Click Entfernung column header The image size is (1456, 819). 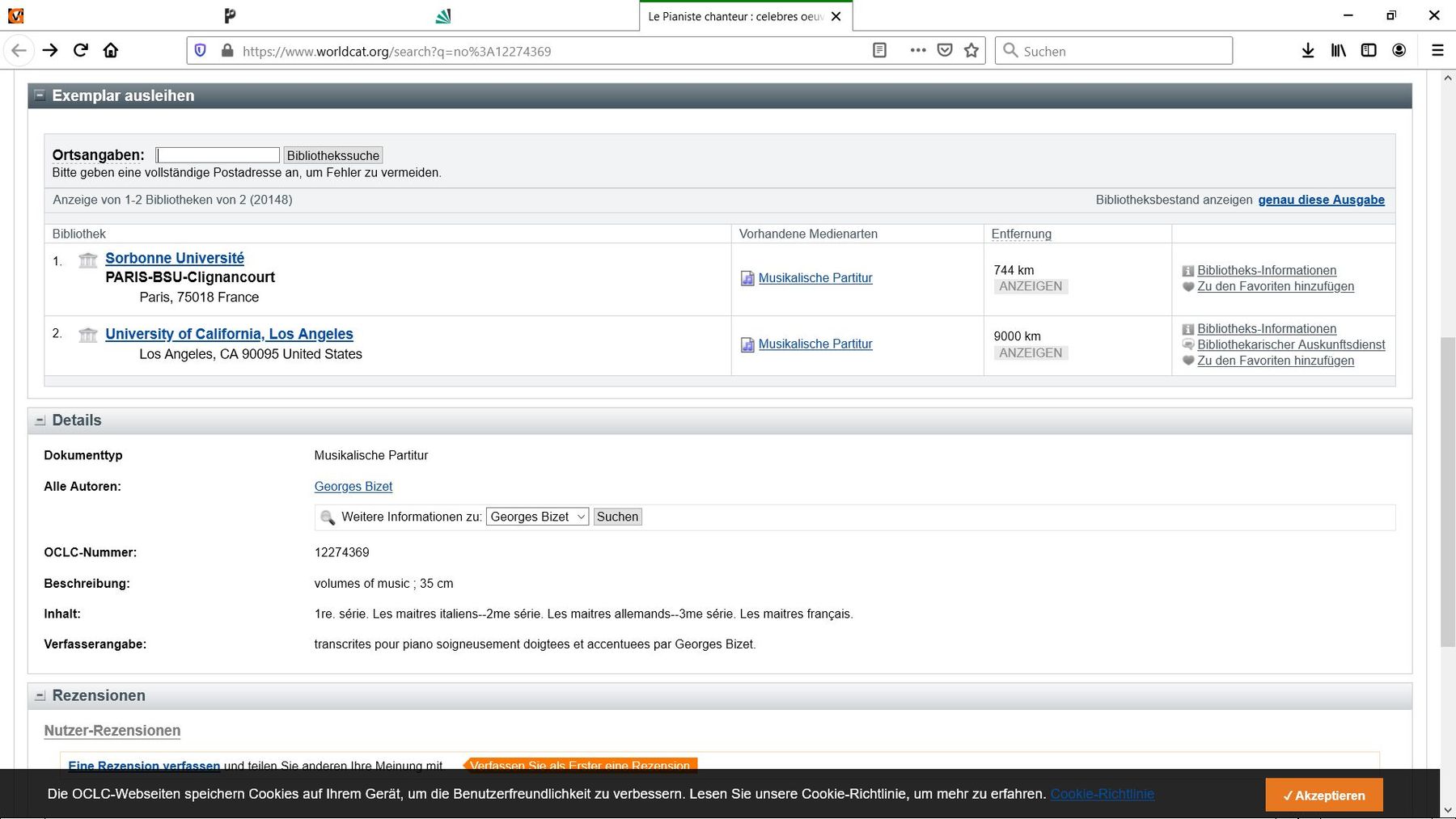[x=1021, y=234]
